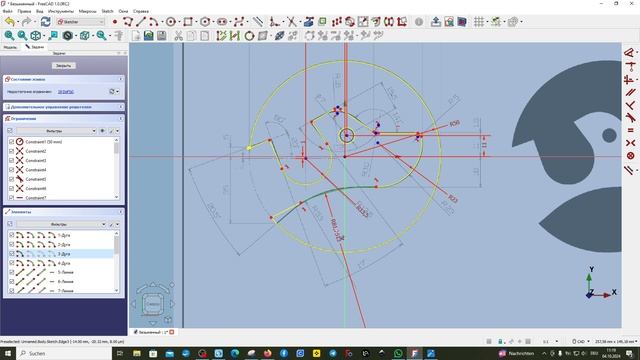Click the scissors Cut icon
640x360 pixels.
pyautogui.click(x=178, y=36)
